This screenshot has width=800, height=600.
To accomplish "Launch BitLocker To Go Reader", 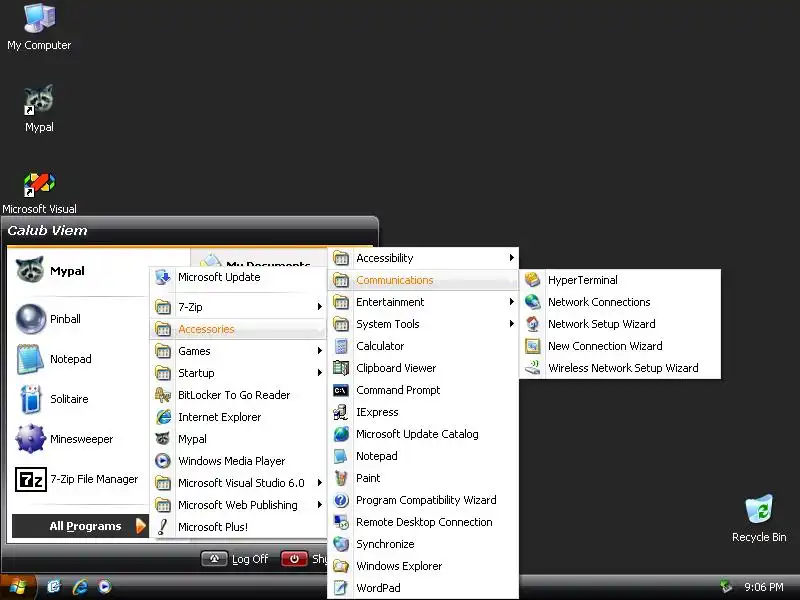I will pyautogui.click(x=238, y=395).
